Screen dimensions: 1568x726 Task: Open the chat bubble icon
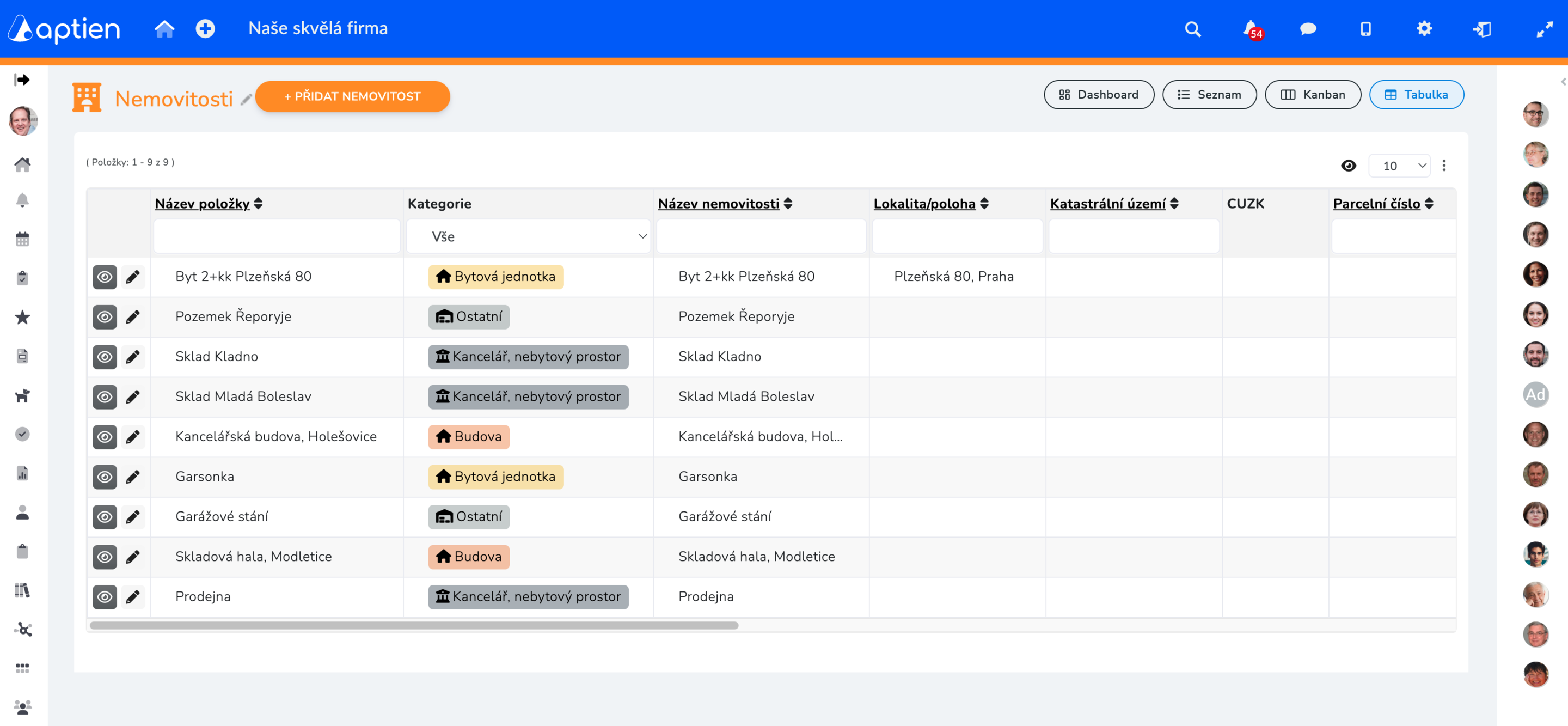(1308, 29)
